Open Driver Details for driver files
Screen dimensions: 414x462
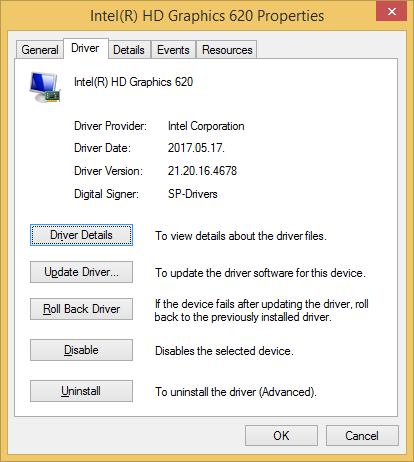[x=81, y=235]
